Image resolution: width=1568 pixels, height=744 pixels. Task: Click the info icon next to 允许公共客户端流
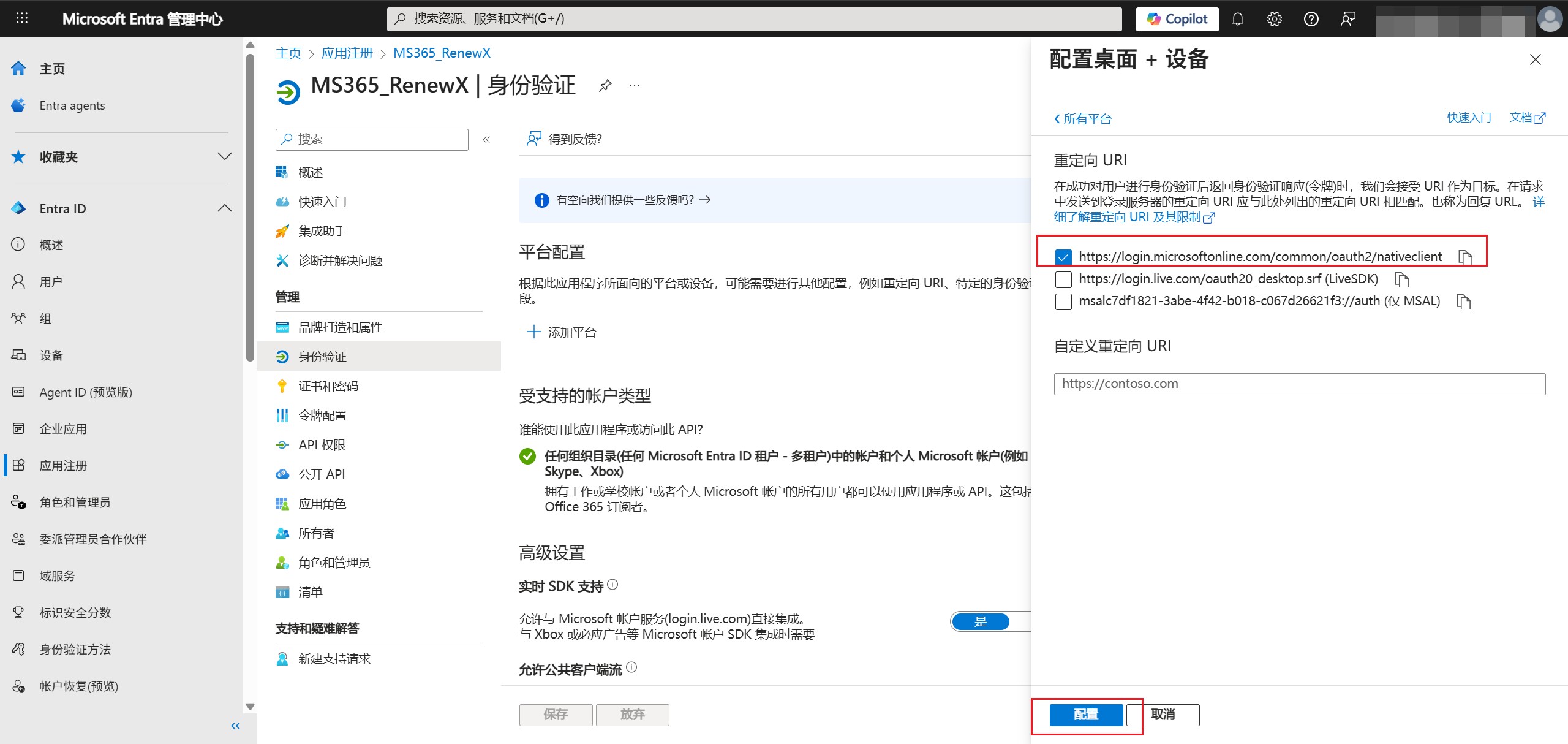632,667
